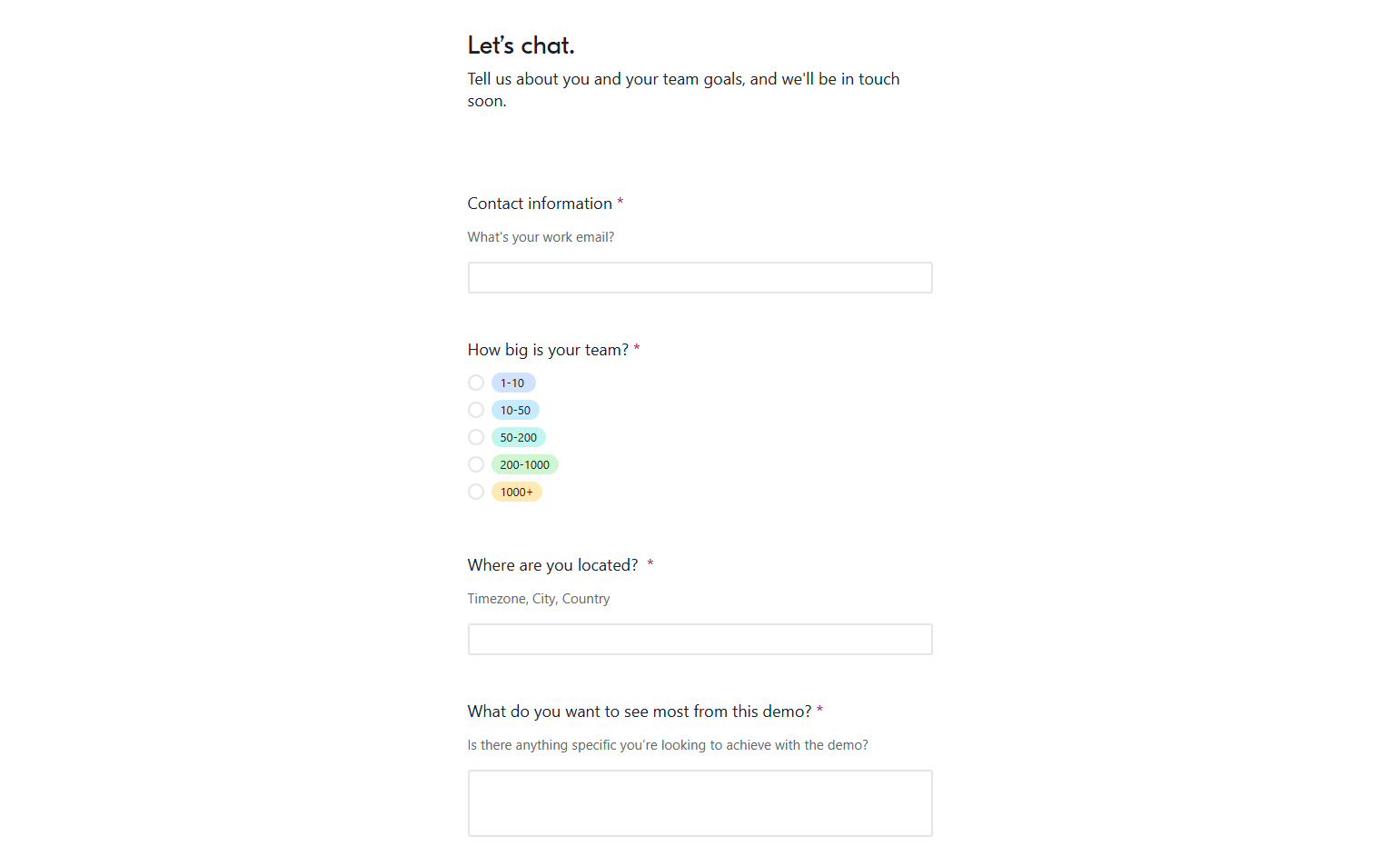Choose the 10-50 radio button circle
Image resolution: width=1400 pixels, height=866 pixels.
476,410
